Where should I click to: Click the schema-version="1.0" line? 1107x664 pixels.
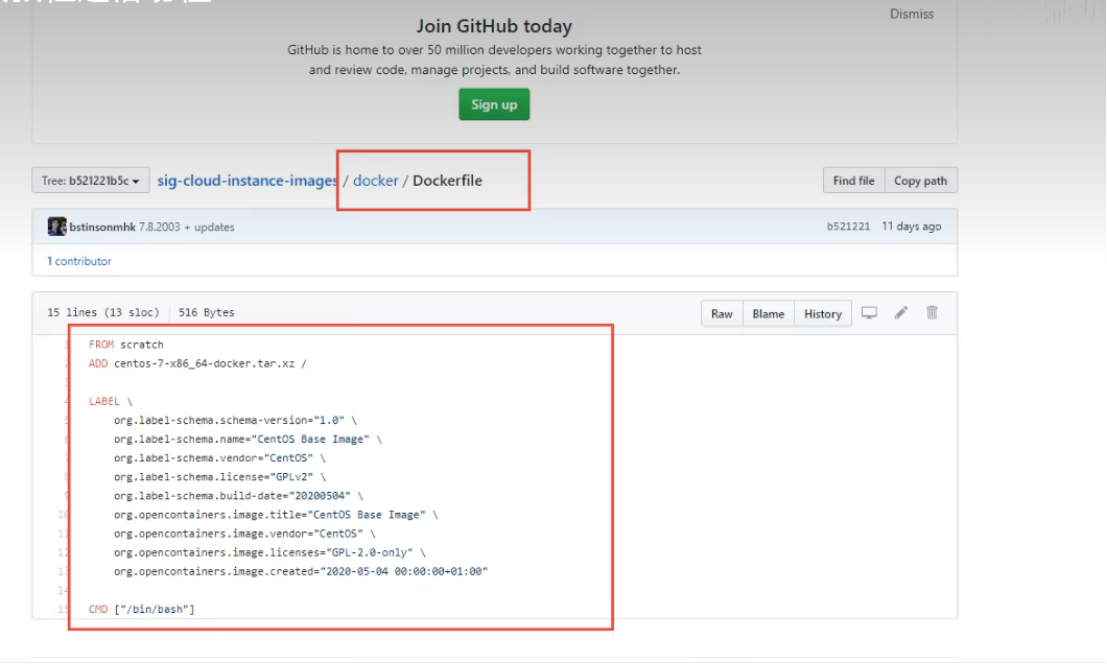point(235,421)
